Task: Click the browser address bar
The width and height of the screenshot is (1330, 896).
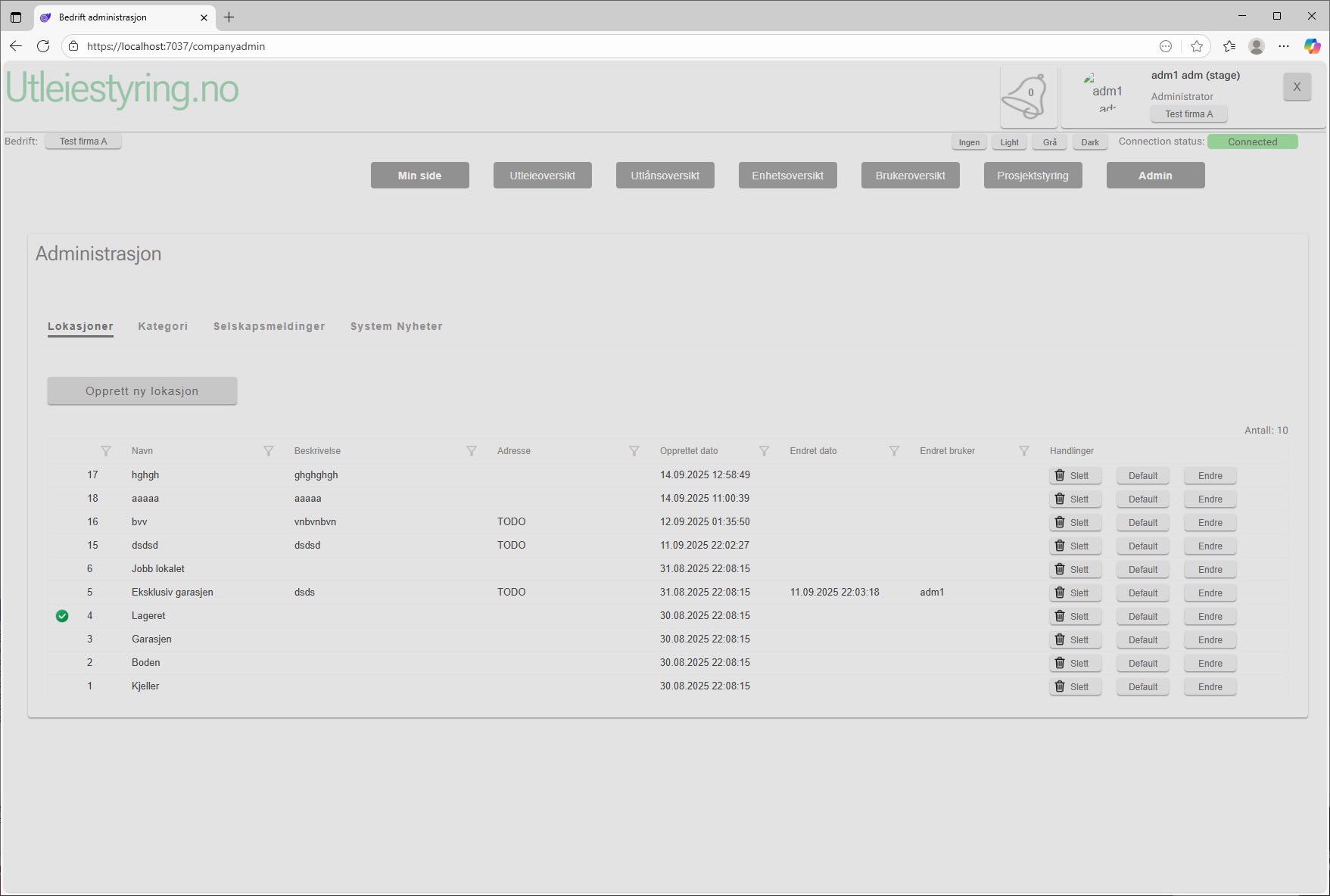Action: coord(606,46)
